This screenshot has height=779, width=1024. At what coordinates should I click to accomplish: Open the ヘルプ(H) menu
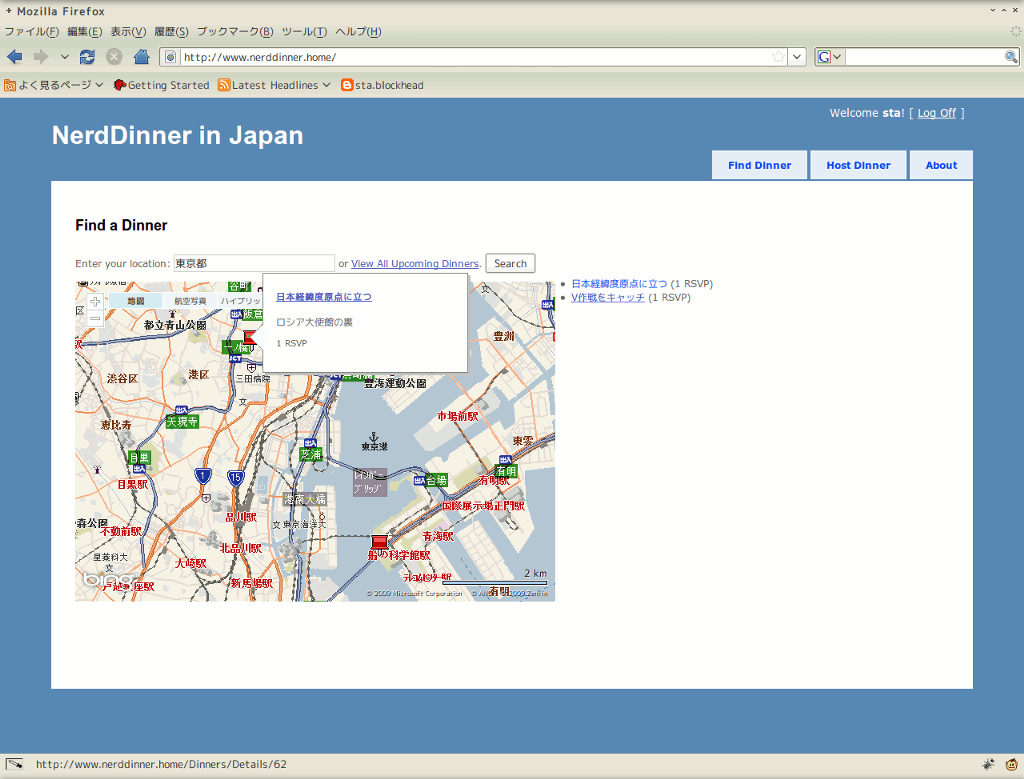pos(358,31)
